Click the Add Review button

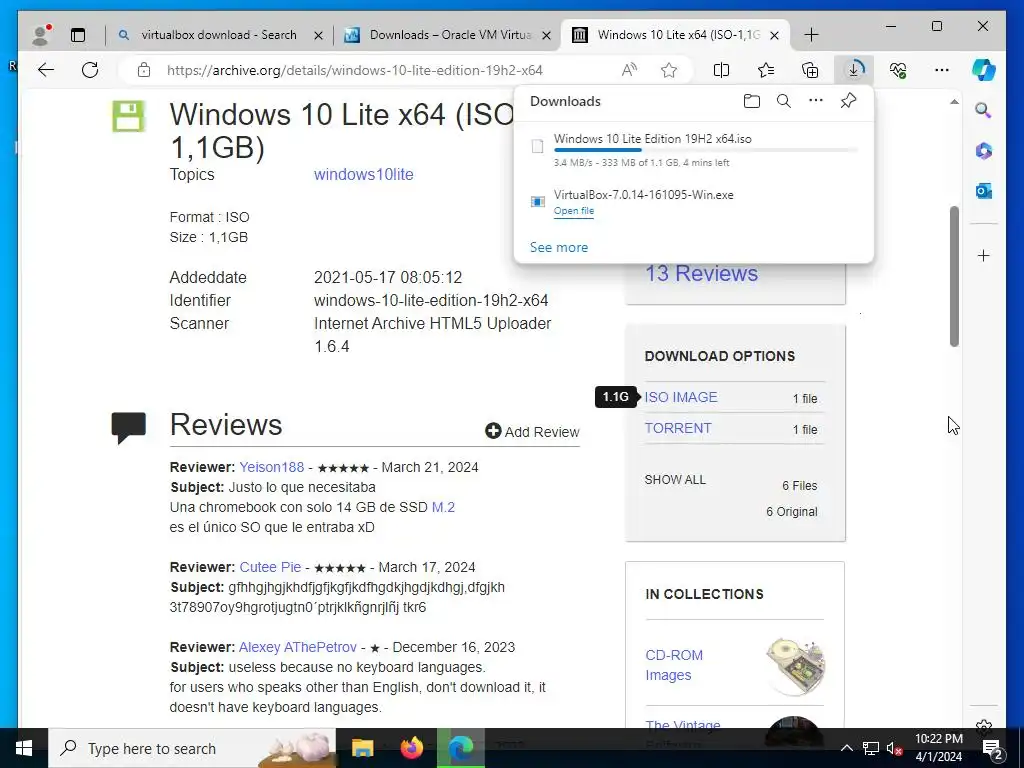point(532,432)
